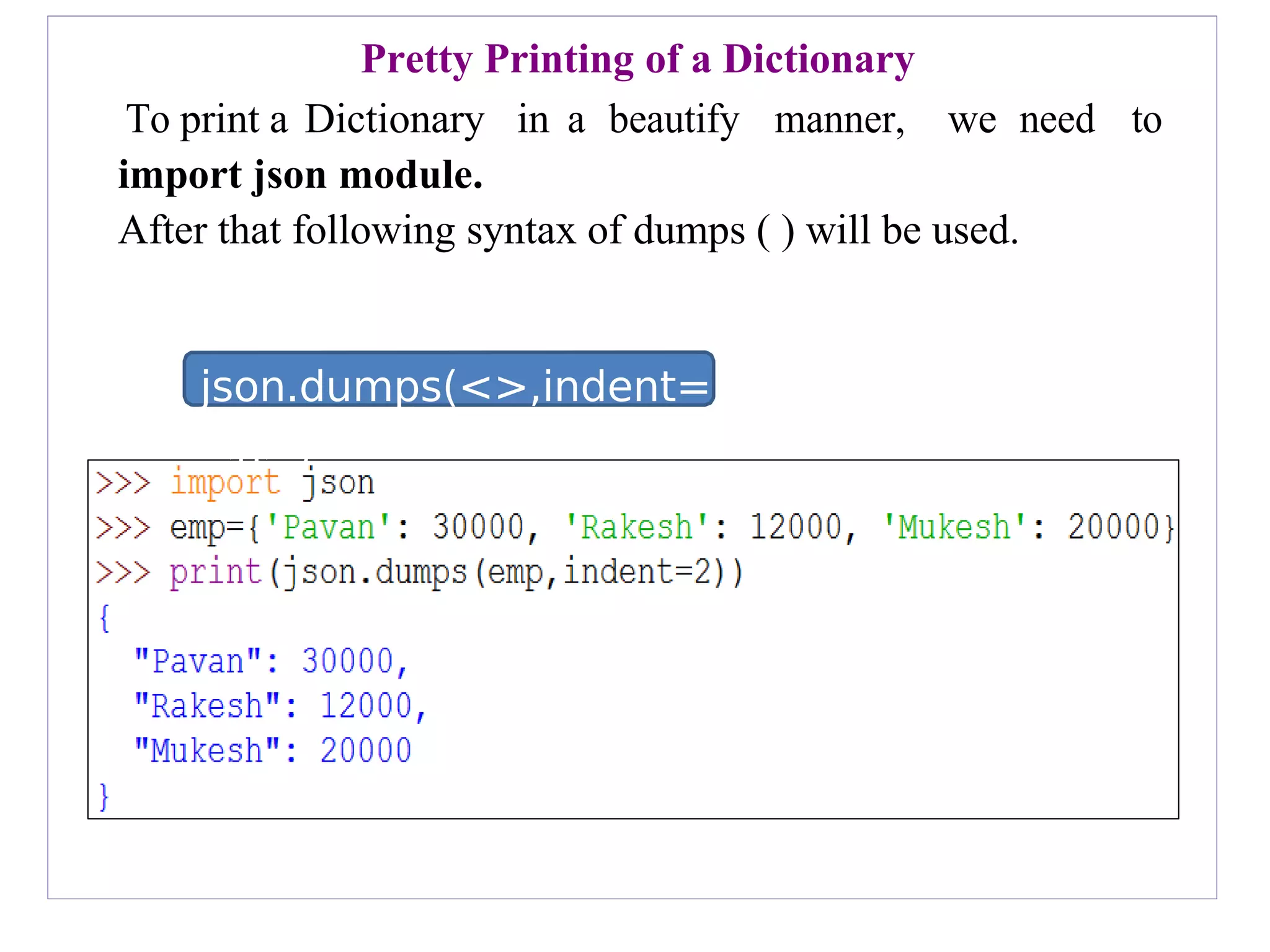Click the 'Pavan' key in emp assignment
Image resolution: width=1270 pixels, height=952 pixels.
329,528
